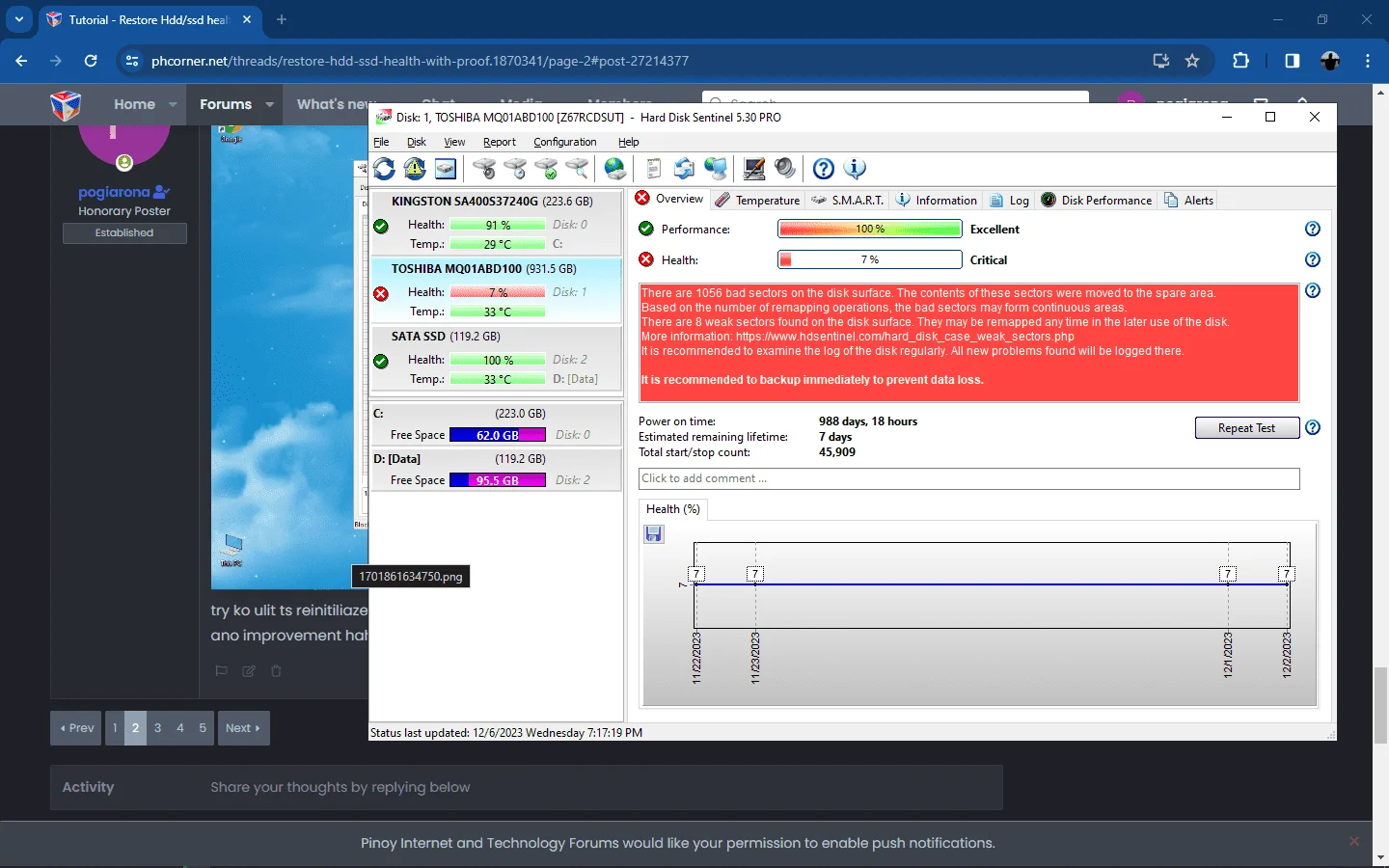Reload the page with browser reload button
Viewport: 1389px width, 868px height.
coord(91,61)
